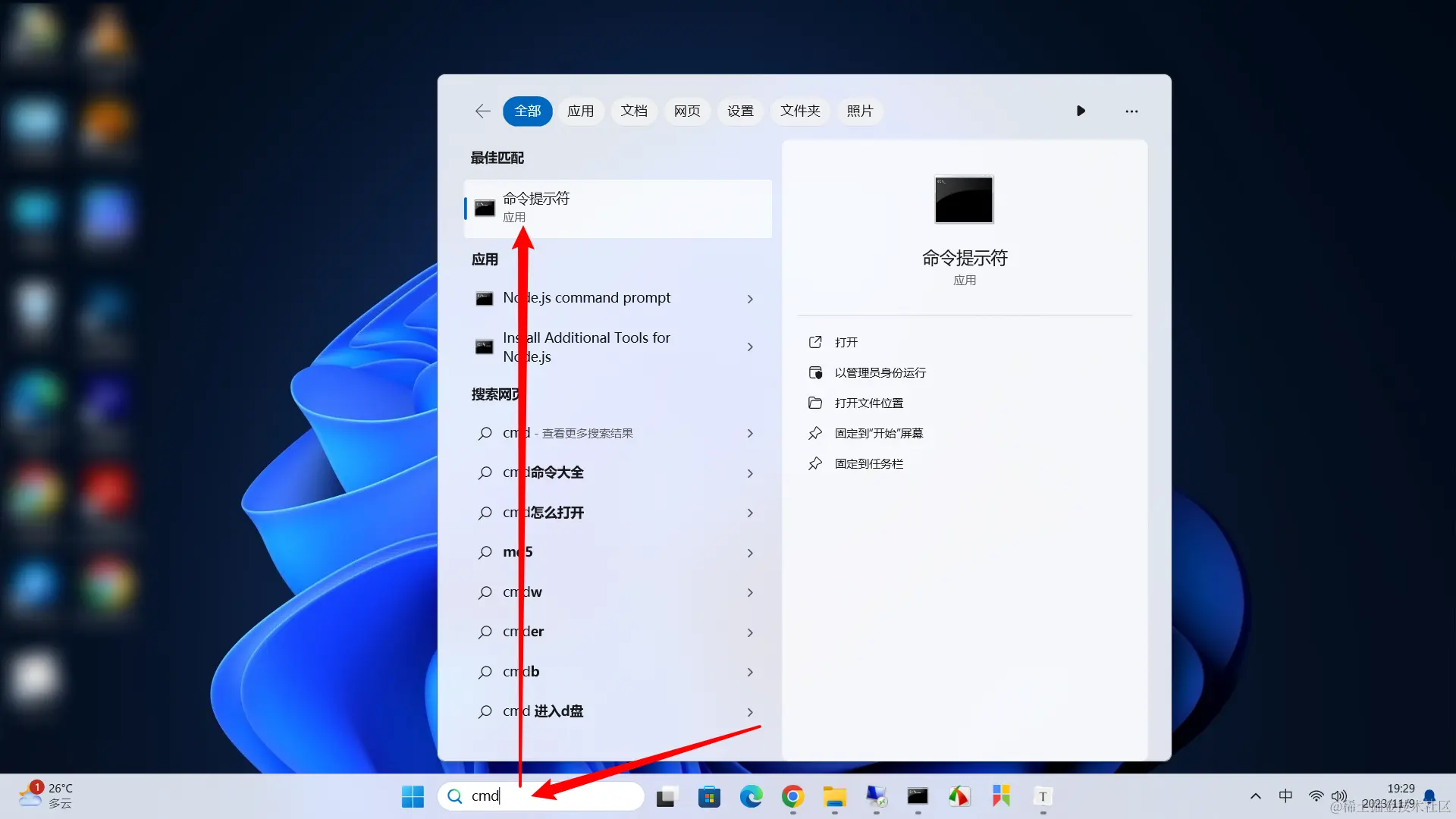Open Google Chrome from the taskbar
This screenshot has width=1456, height=819.
792,796
